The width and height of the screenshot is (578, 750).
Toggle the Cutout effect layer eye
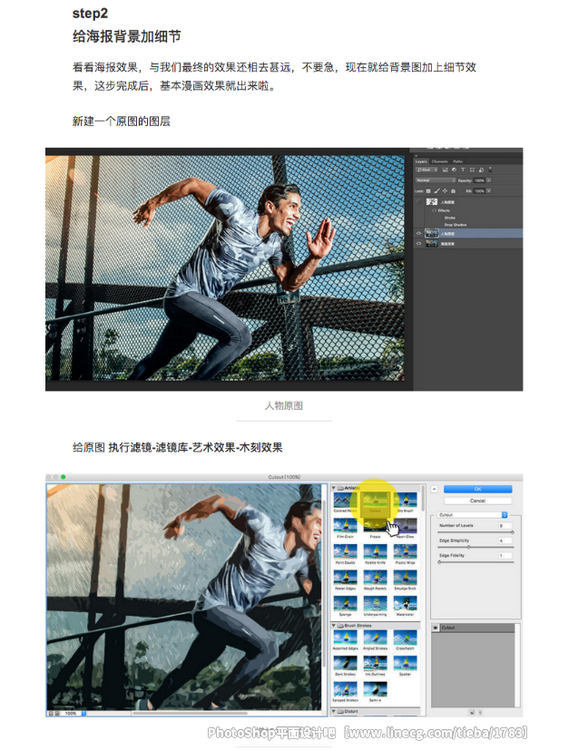coord(435,628)
